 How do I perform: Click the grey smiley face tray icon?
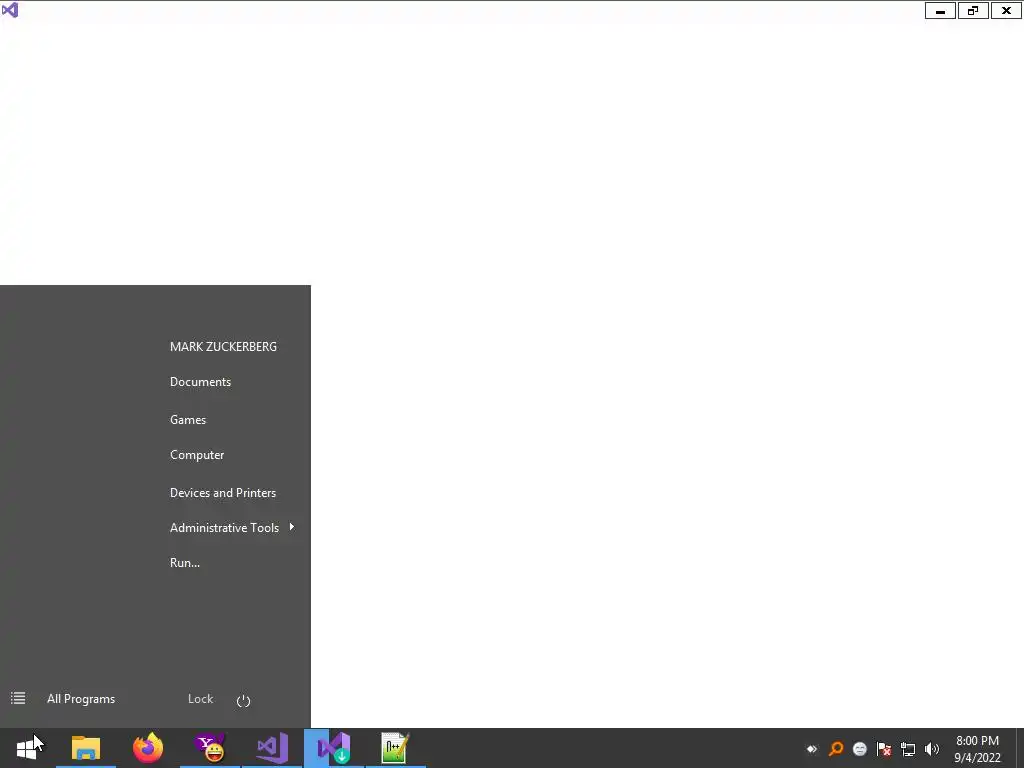click(x=860, y=749)
